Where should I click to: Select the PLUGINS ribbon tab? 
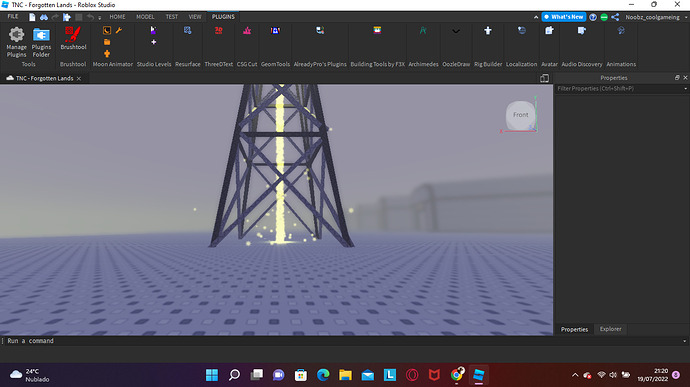point(223,17)
